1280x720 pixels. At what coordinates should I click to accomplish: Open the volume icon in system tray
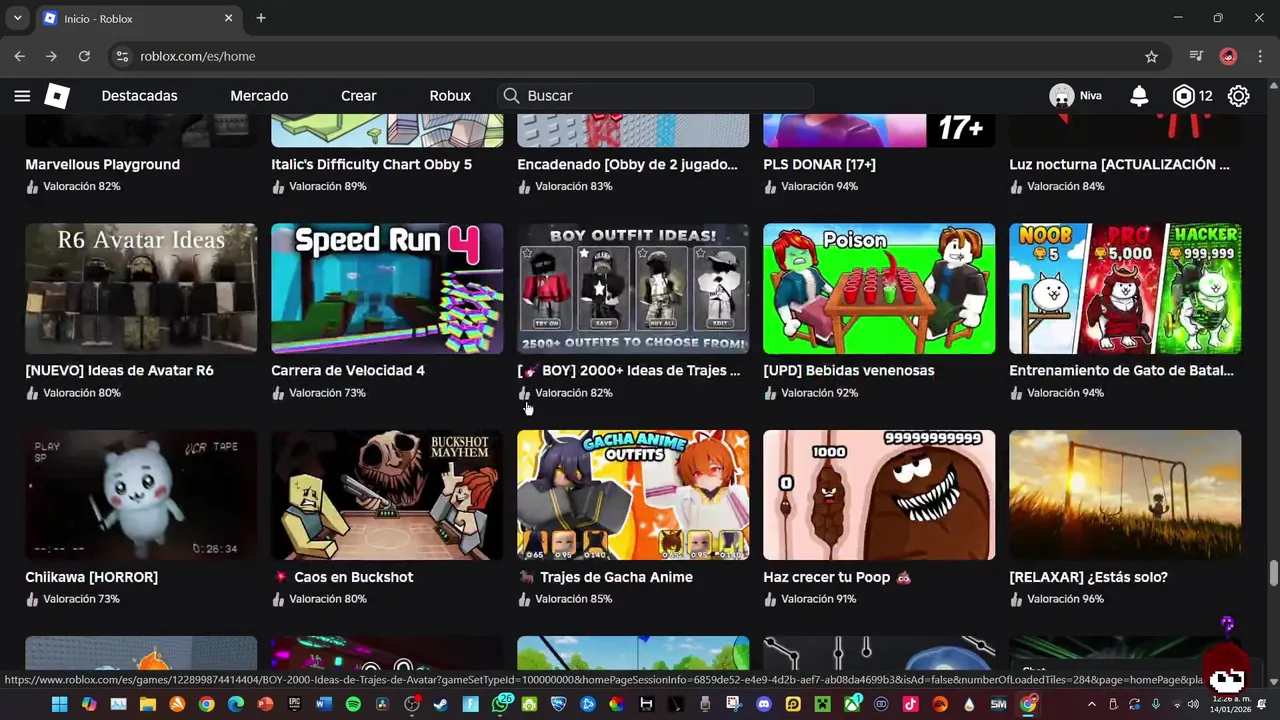pos(1193,704)
